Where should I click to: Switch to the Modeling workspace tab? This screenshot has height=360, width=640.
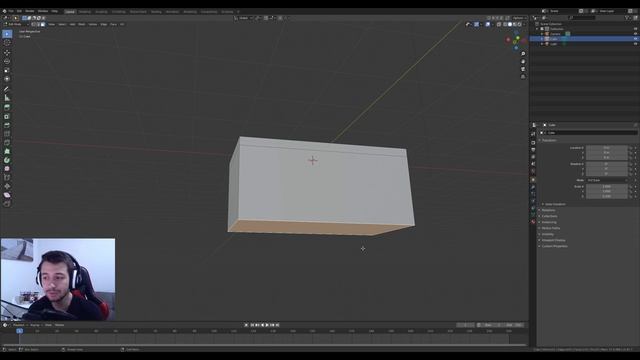84,12
